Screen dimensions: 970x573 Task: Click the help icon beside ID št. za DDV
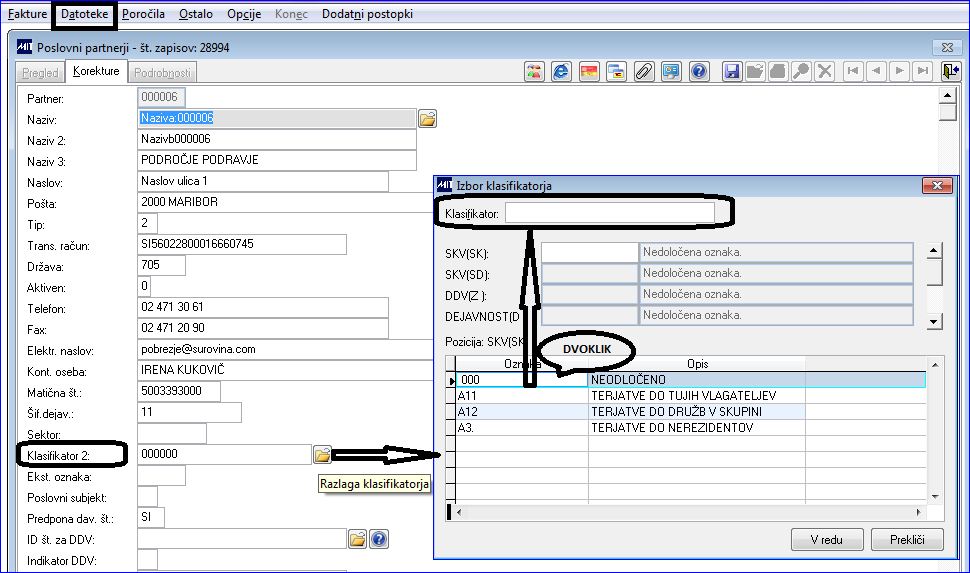coord(379,539)
